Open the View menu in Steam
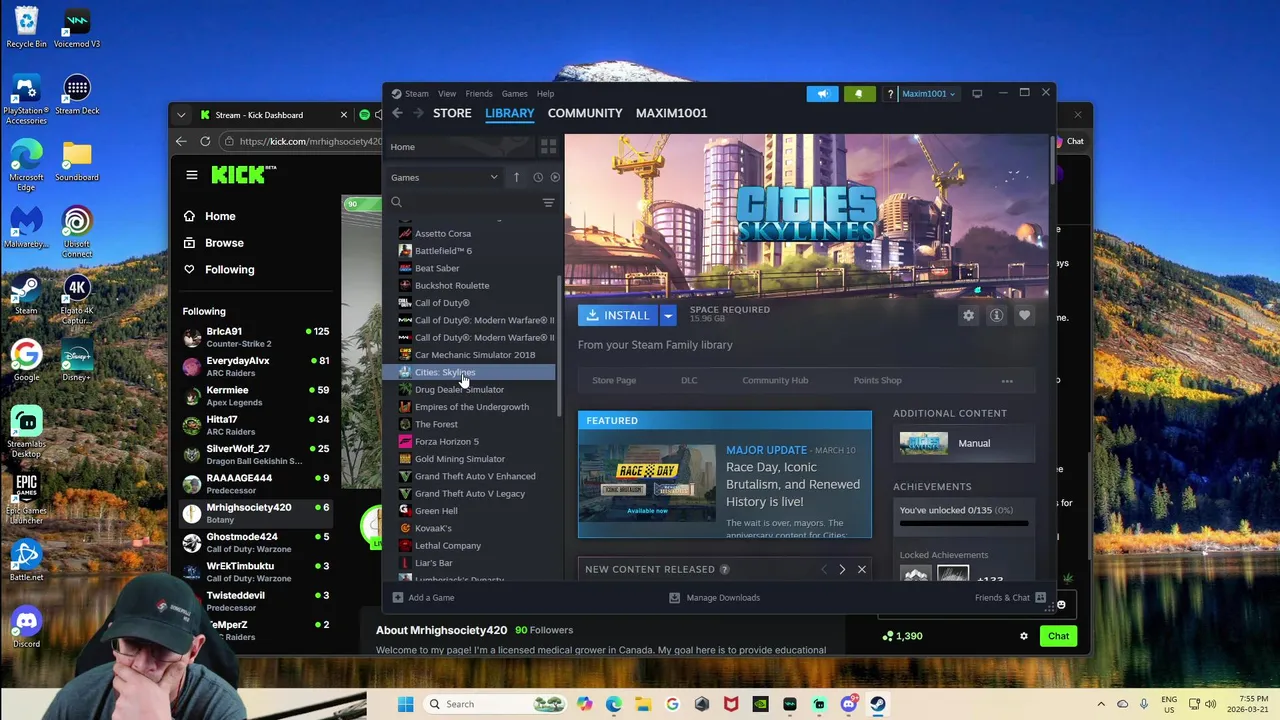The height and width of the screenshot is (720, 1280). [x=447, y=94]
